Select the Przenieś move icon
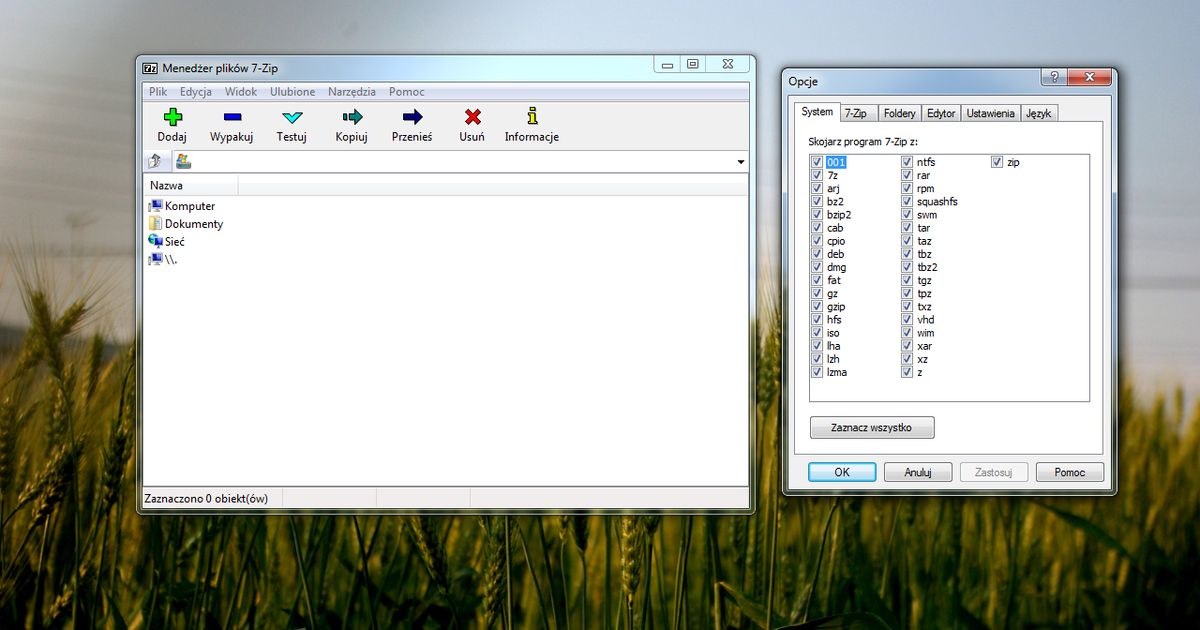1200x630 pixels. click(x=412, y=118)
